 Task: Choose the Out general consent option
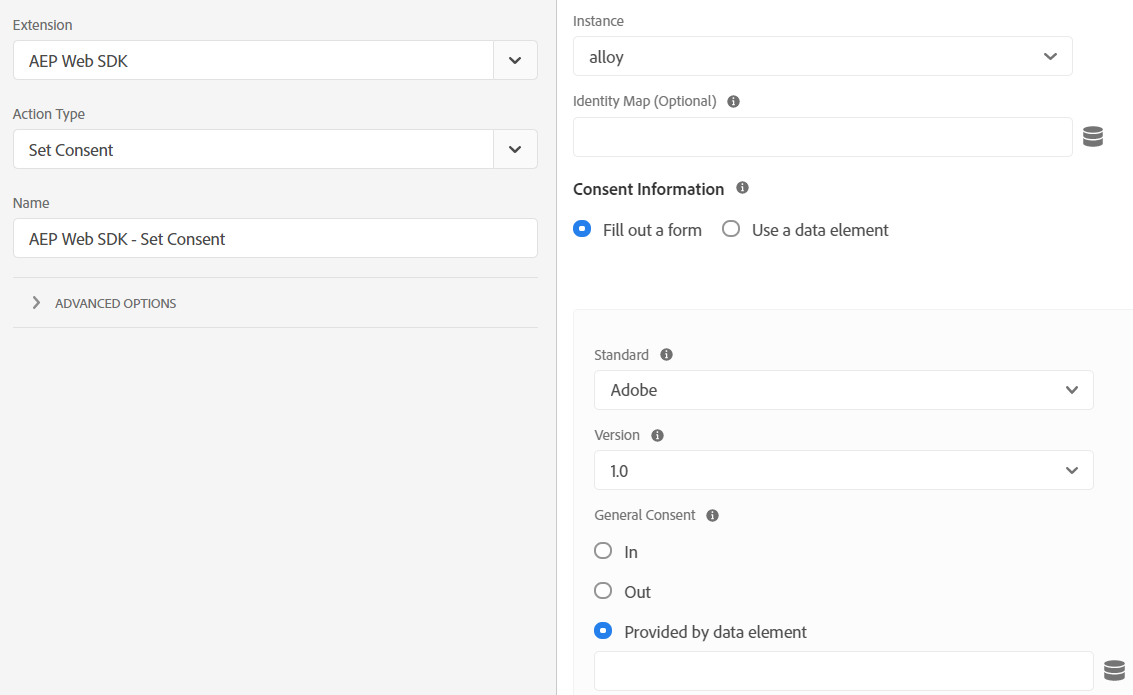pos(603,591)
